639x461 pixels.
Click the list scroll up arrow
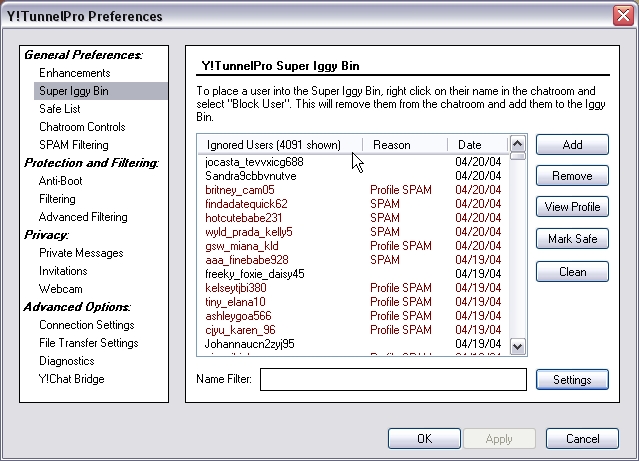(518, 143)
